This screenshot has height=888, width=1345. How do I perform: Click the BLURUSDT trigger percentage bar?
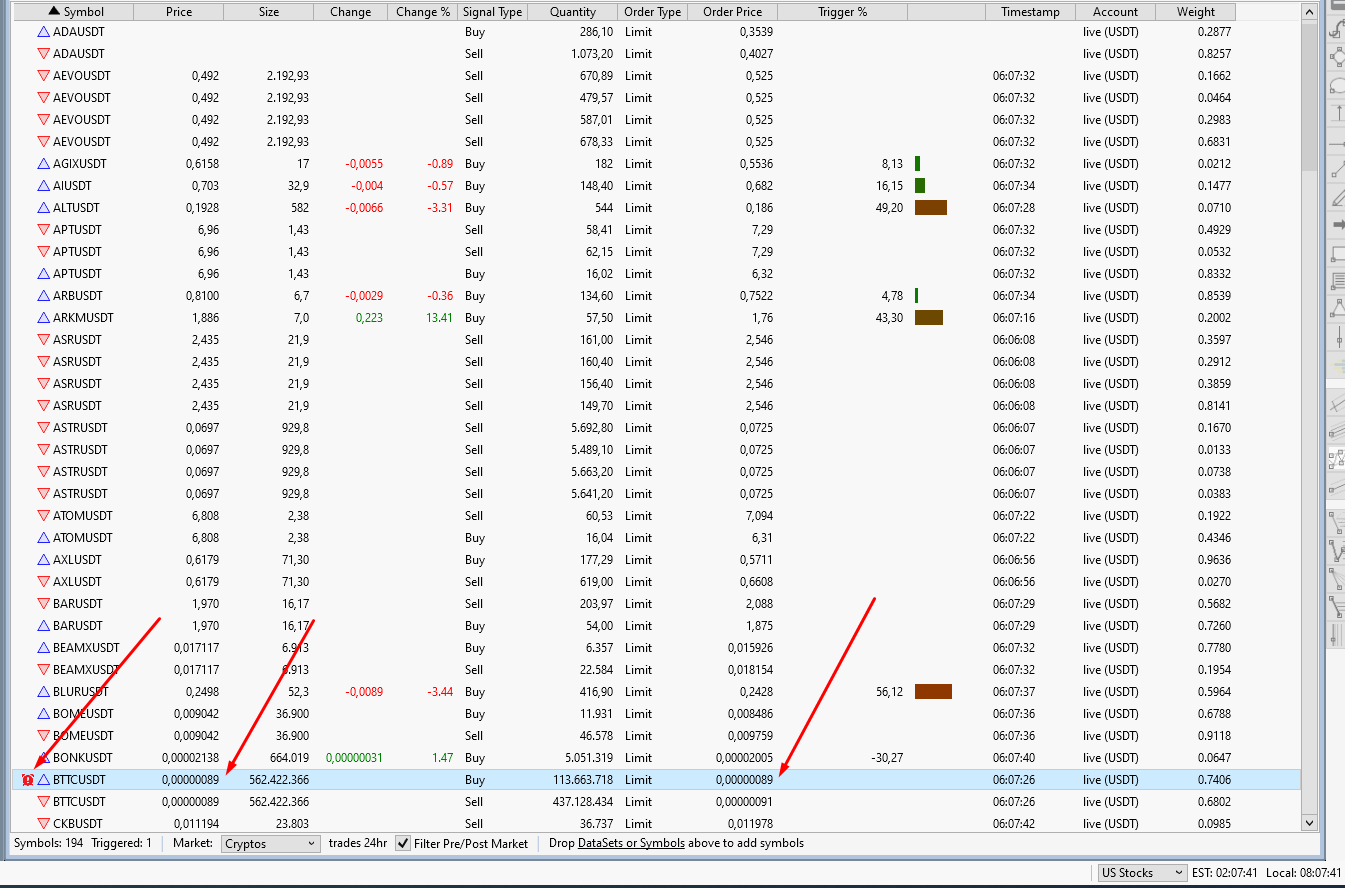[933, 692]
